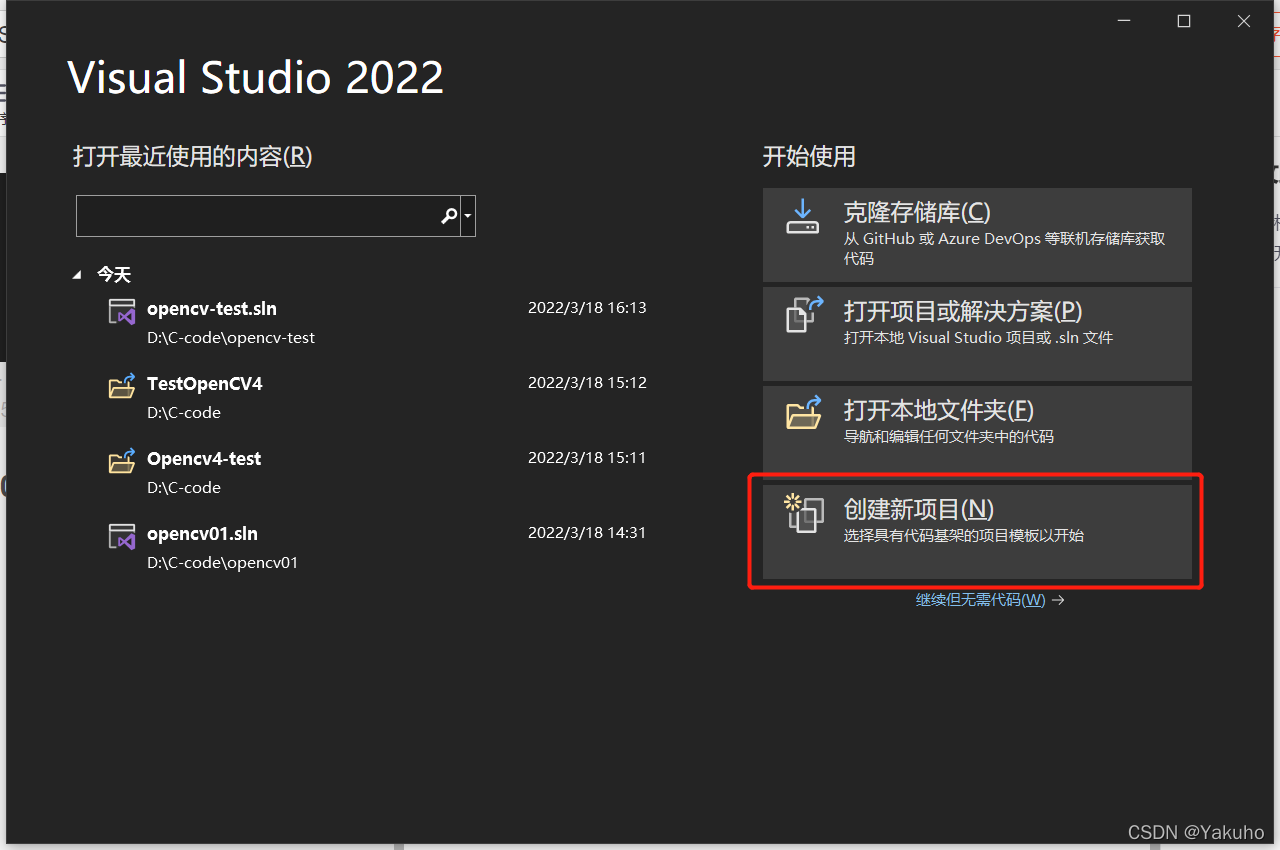The image size is (1280, 850).
Task: Open the search options dropdown arrow
Action: [x=466, y=215]
